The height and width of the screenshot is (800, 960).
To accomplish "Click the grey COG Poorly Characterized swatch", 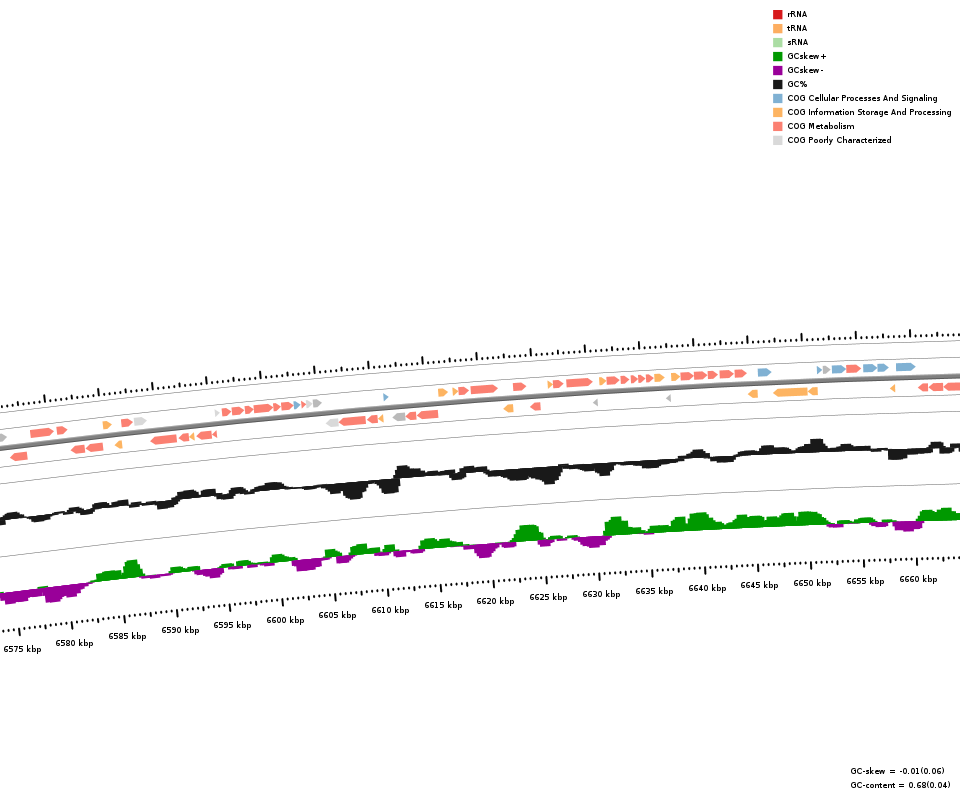I will [x=777, y=140].
